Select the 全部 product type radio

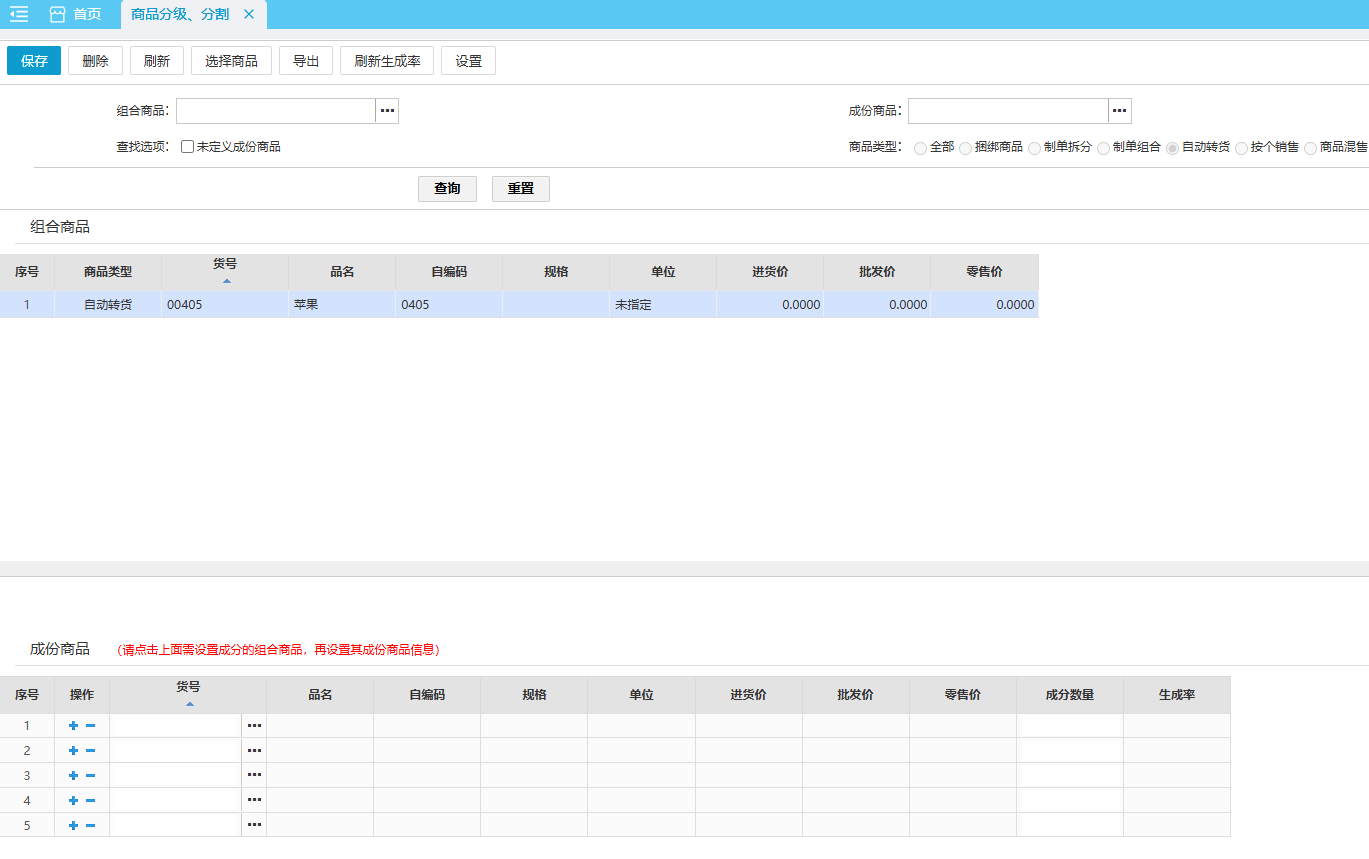tap(920, 148)
